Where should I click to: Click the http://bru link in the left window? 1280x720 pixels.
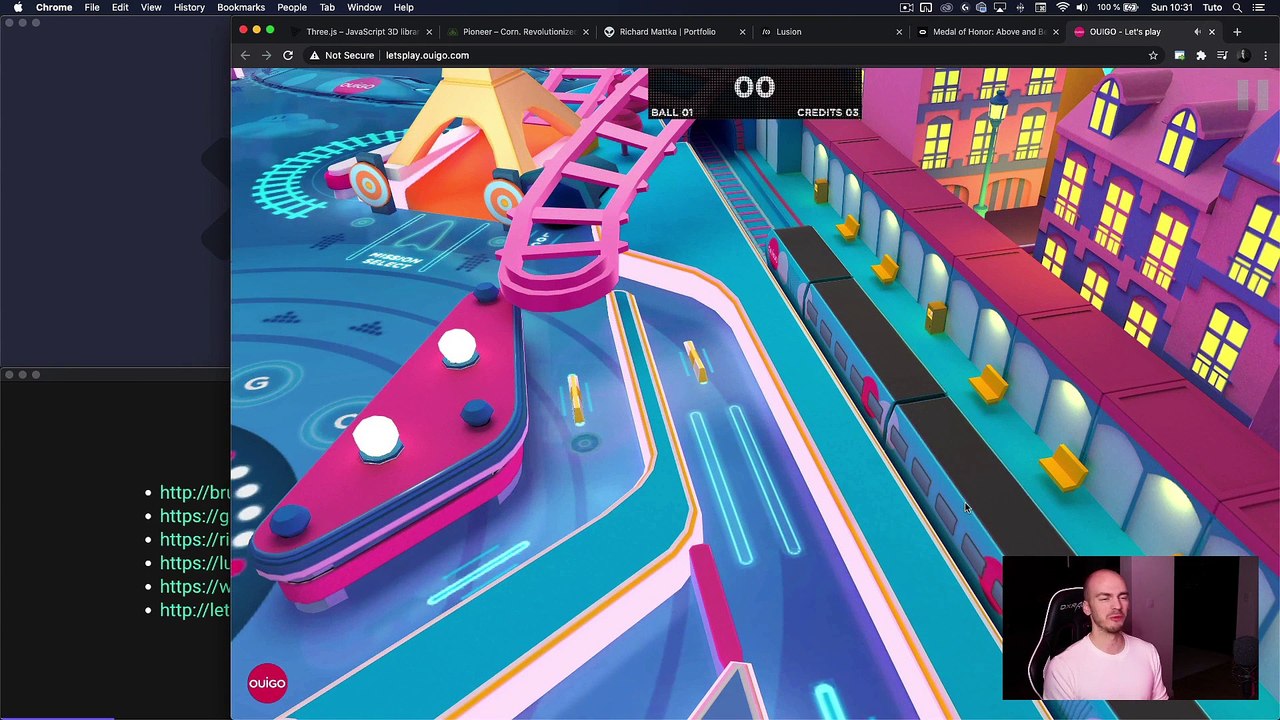click(195, 492)
